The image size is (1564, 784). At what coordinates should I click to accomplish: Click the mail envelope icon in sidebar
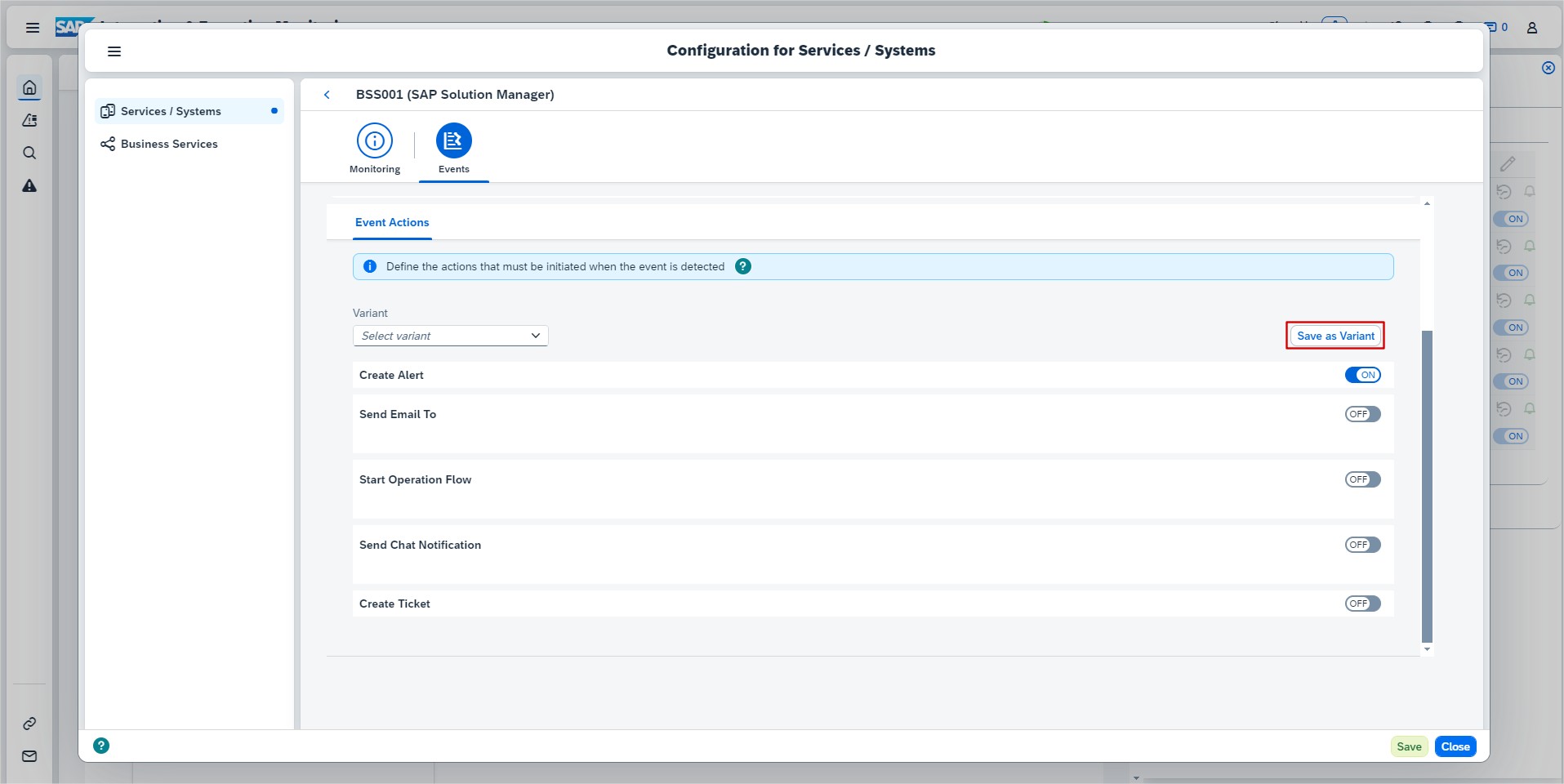point(29,756)
